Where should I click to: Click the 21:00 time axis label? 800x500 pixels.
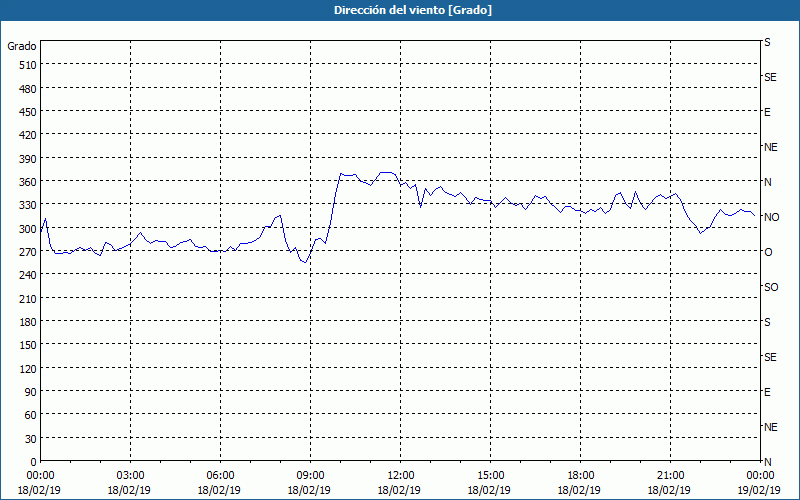[x=670, y=476]
